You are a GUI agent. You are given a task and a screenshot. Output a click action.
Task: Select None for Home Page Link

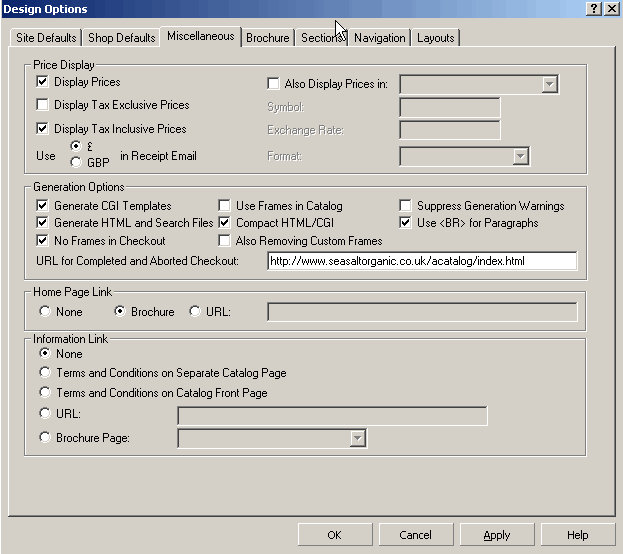coord(45,312)
